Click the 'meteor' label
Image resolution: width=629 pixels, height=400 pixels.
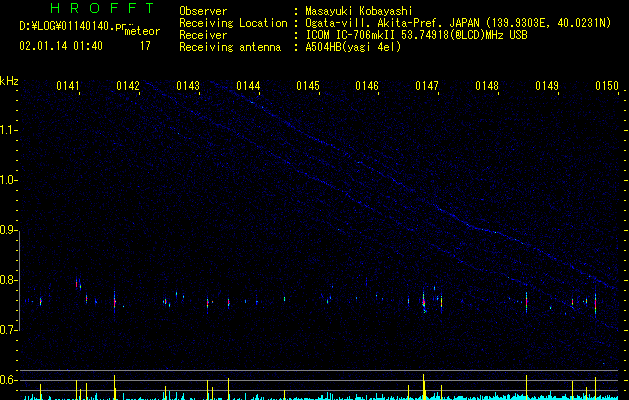[142, 31]
